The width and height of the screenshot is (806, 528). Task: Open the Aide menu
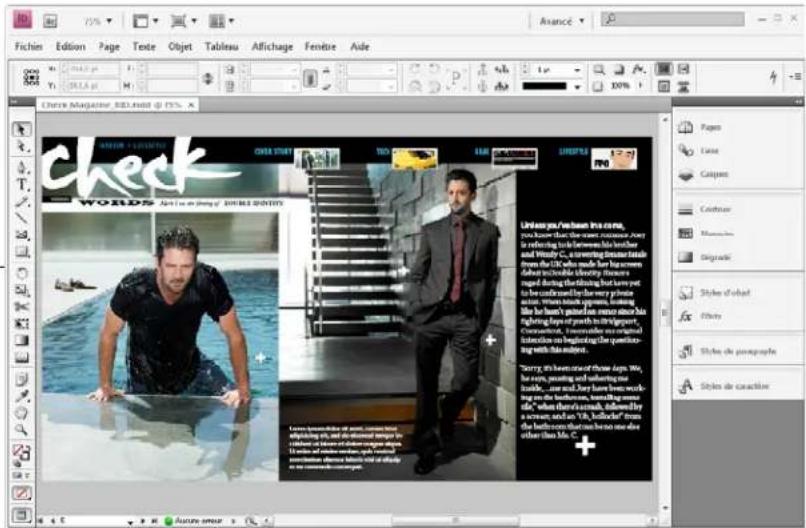click(x=360, y=46)
